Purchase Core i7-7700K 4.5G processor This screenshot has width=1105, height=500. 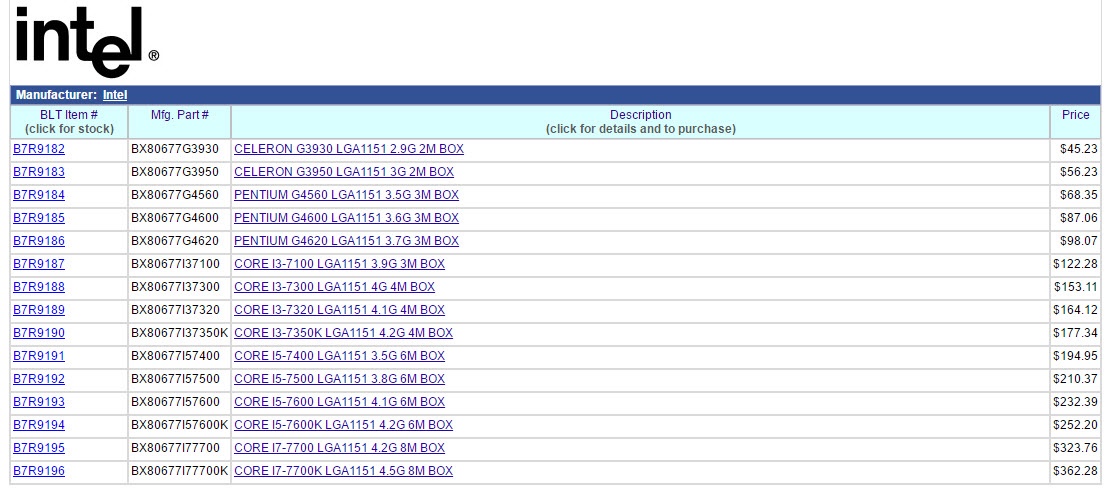pos(343,471)
